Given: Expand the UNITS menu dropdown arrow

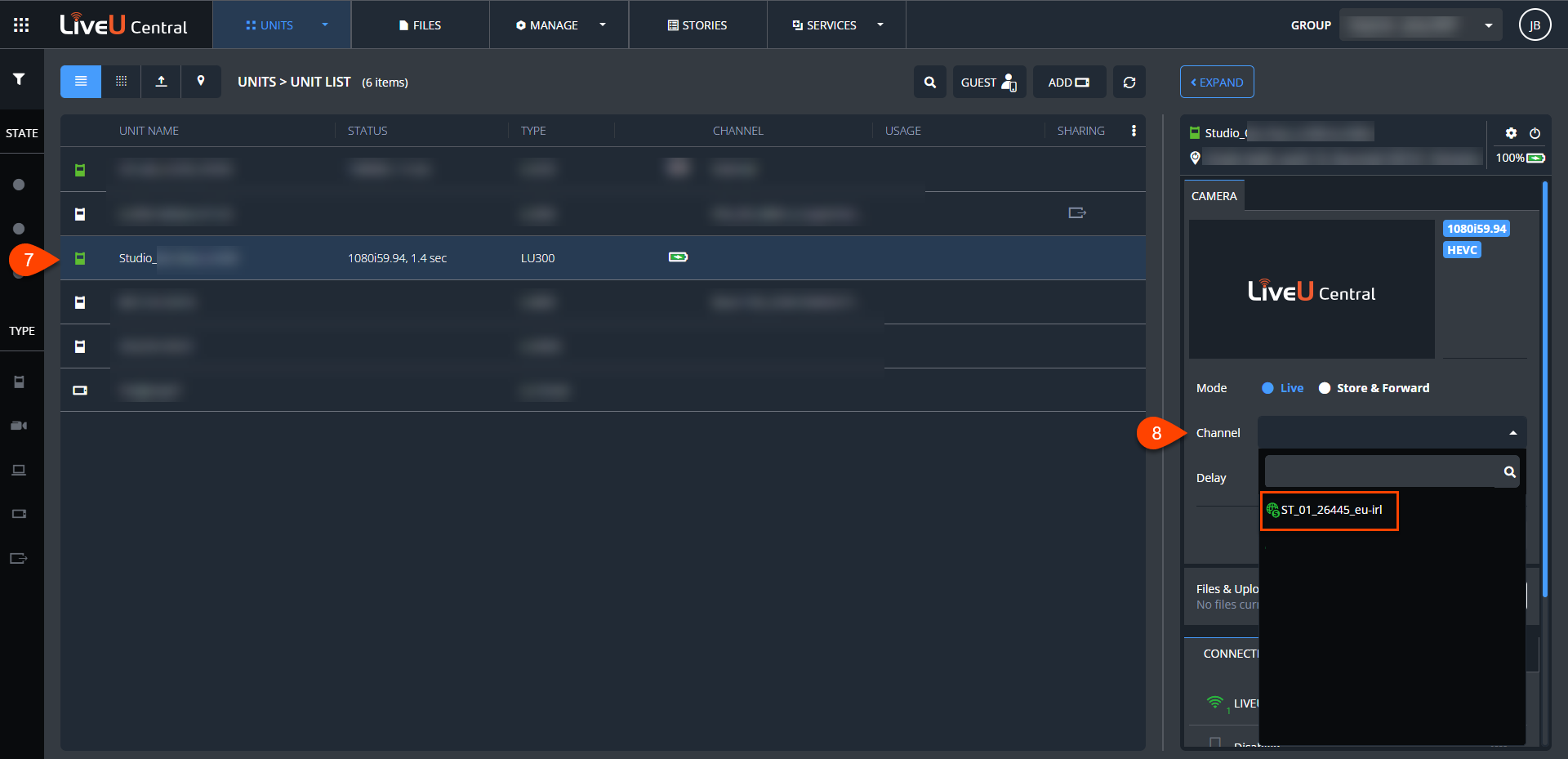Looking at the screenshot, I should [325, 25].
